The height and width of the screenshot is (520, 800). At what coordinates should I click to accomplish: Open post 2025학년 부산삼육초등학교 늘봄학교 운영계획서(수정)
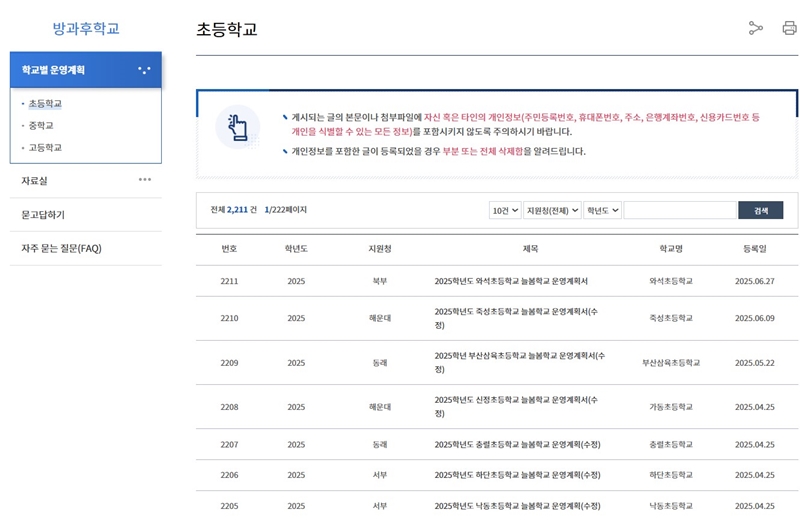pyautogui.click(x=519, y=362)
